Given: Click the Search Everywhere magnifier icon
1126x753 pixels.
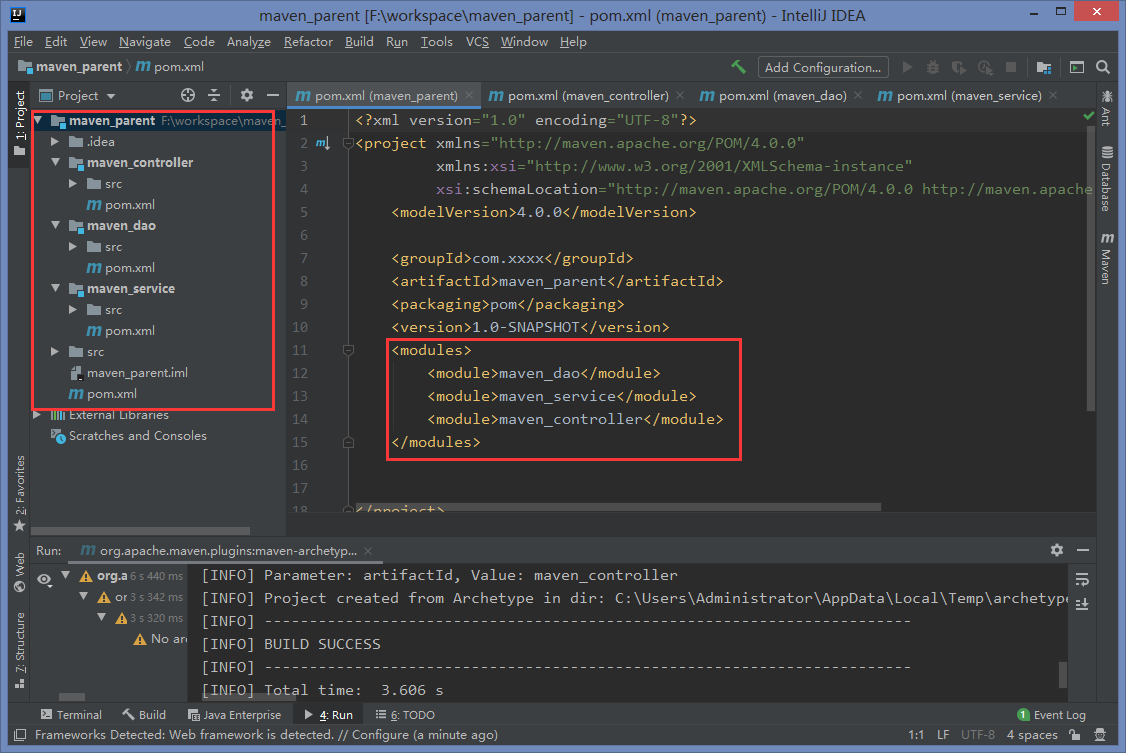Looking at the screenshot, I should (1103, 67).
